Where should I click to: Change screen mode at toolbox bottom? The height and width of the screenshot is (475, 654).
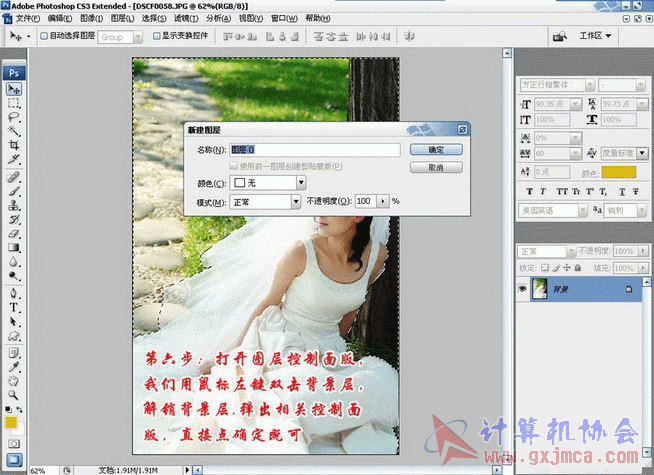click(x=14, y=460)
